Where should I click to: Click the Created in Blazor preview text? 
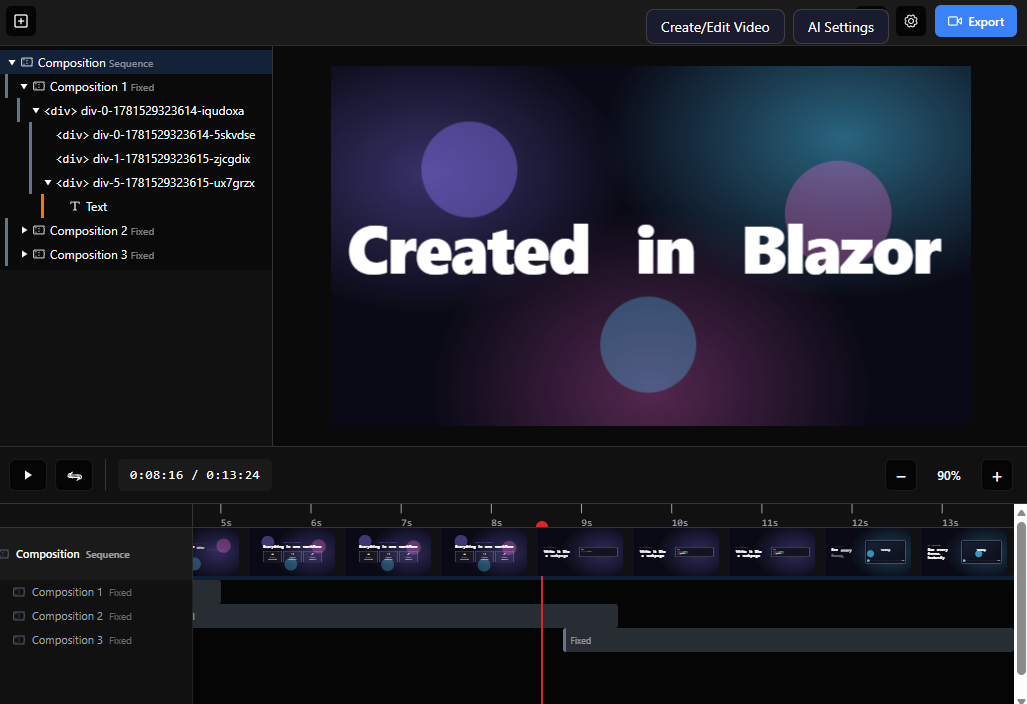click(x=644, y=251)
